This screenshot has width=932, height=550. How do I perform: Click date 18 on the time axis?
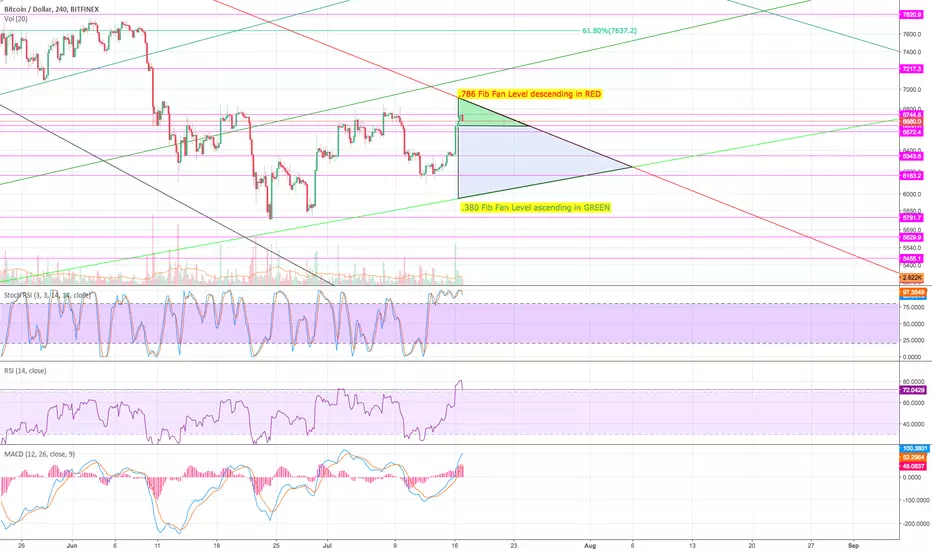(217, 545)
